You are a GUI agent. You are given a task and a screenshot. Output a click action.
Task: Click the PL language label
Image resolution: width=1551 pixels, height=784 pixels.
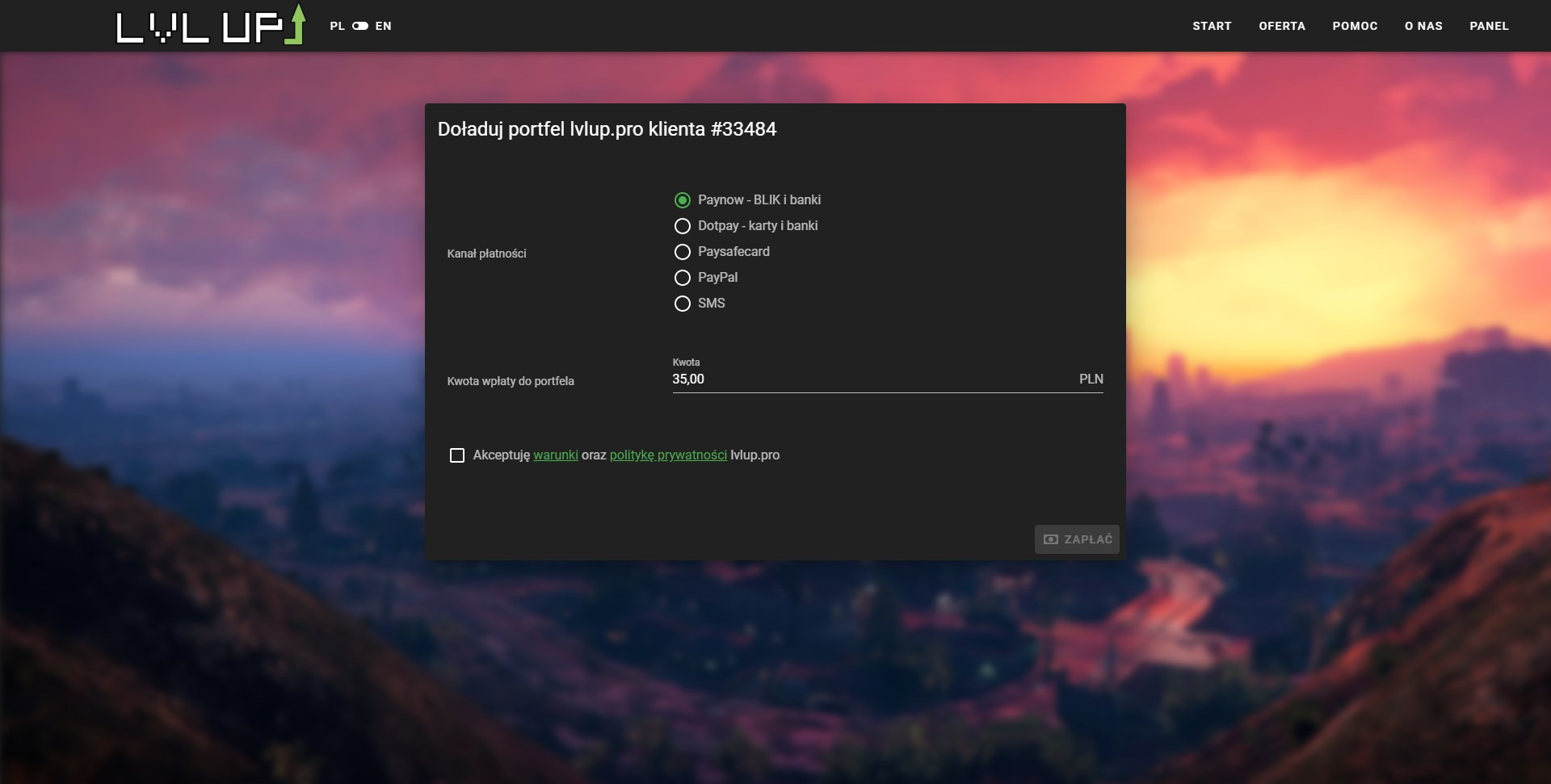(337, 26)
